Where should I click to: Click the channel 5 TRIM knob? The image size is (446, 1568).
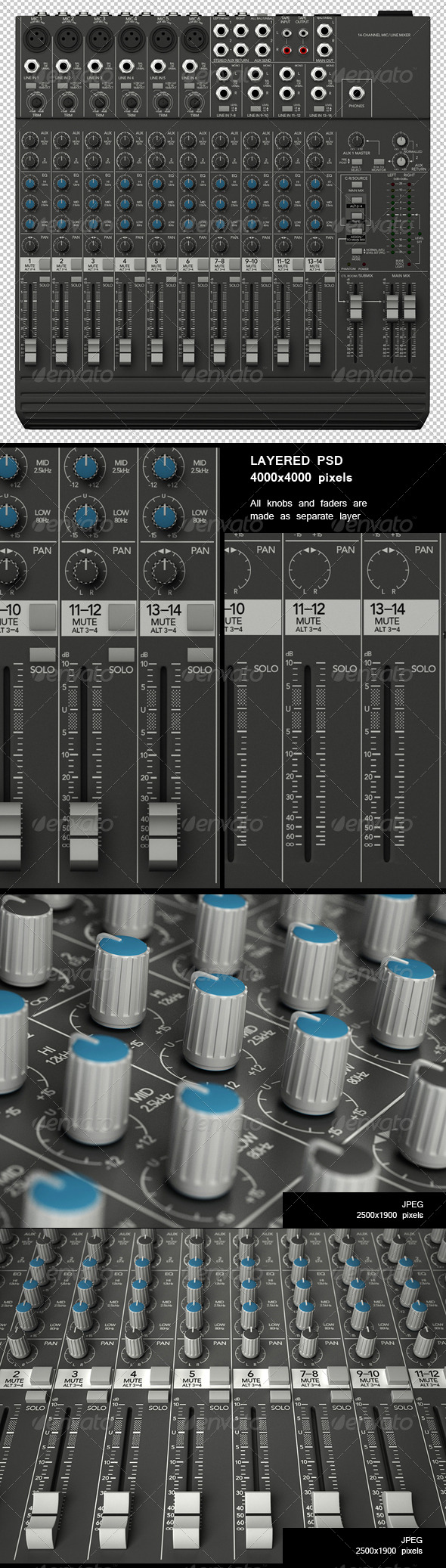pos(163,102)
